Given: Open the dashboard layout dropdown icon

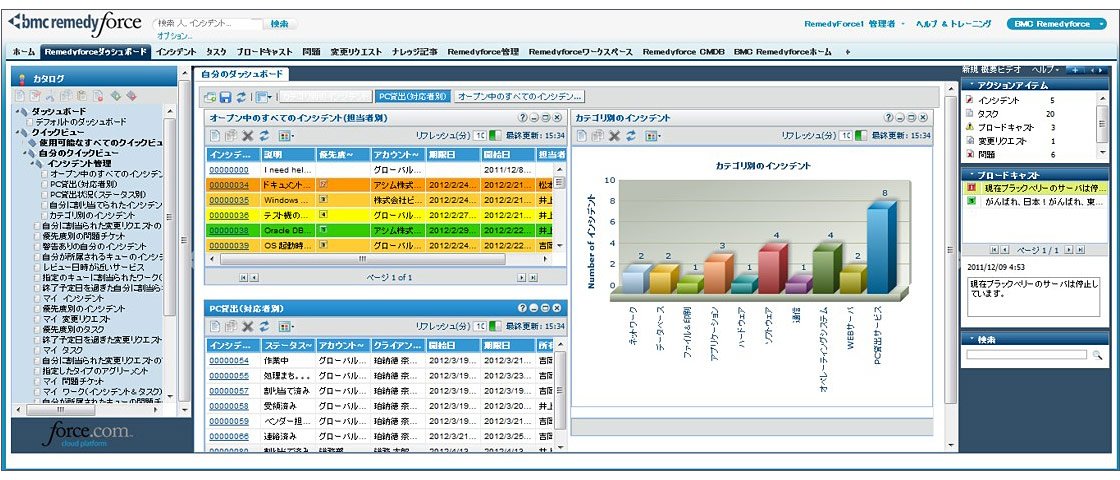Looking at the screenshot, I should tap(263, 96).
